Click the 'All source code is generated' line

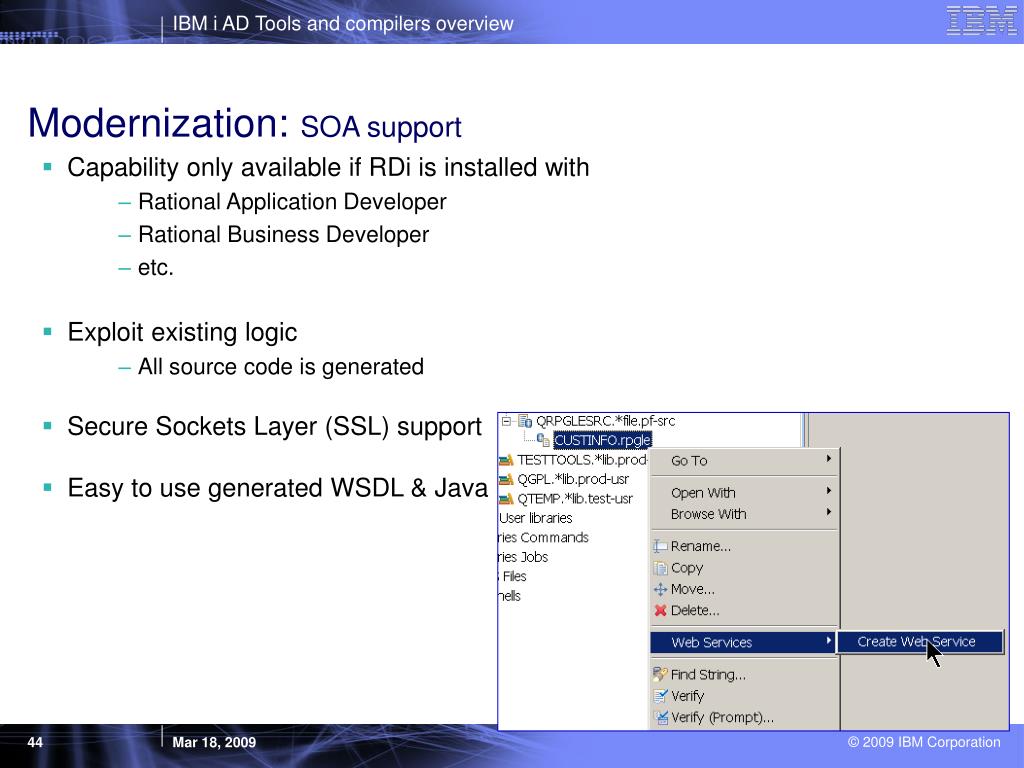(281, 367)
